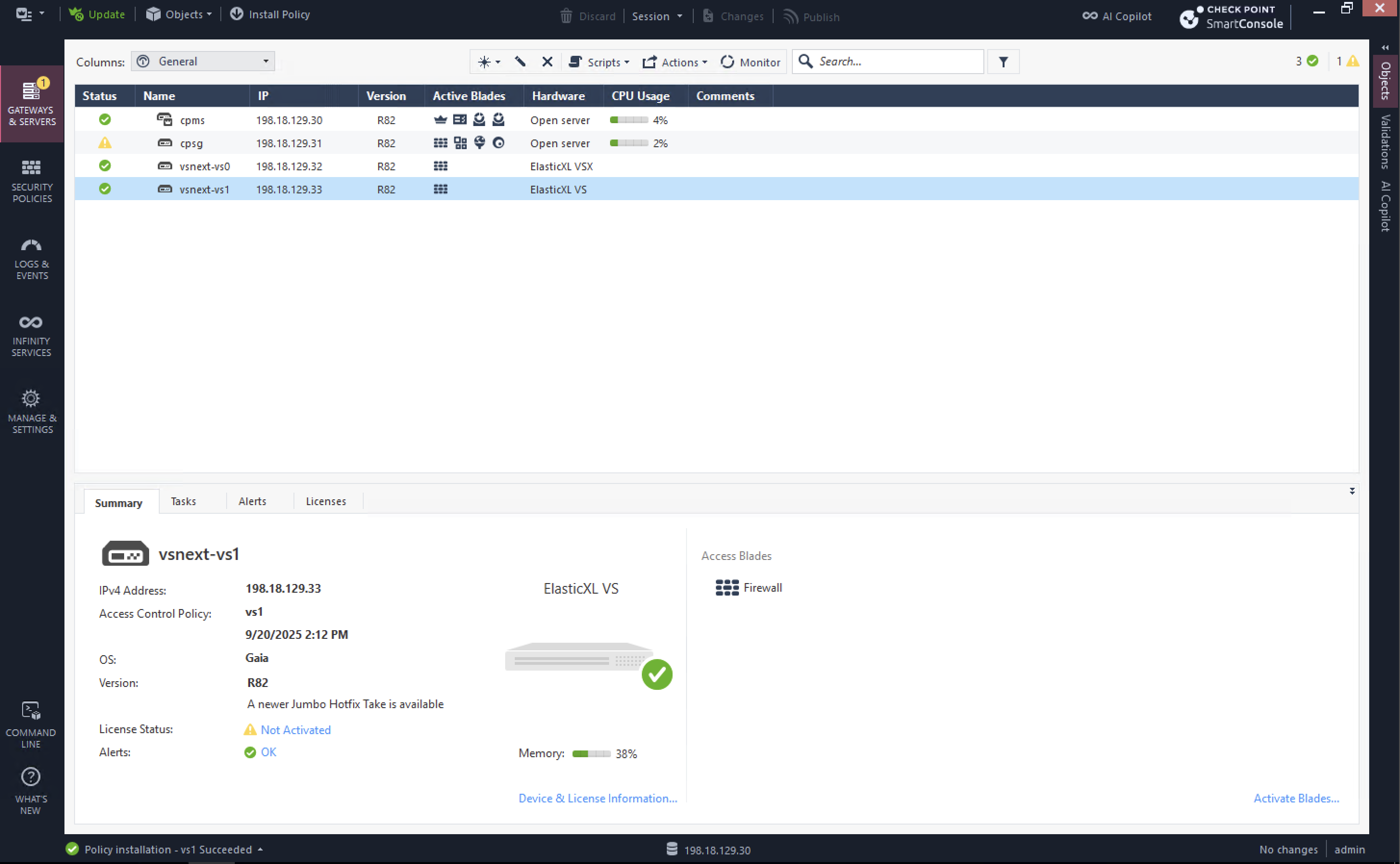1400x864 pixels.
Task: Switch to the Licenses tab
Action: click(326, 501)
